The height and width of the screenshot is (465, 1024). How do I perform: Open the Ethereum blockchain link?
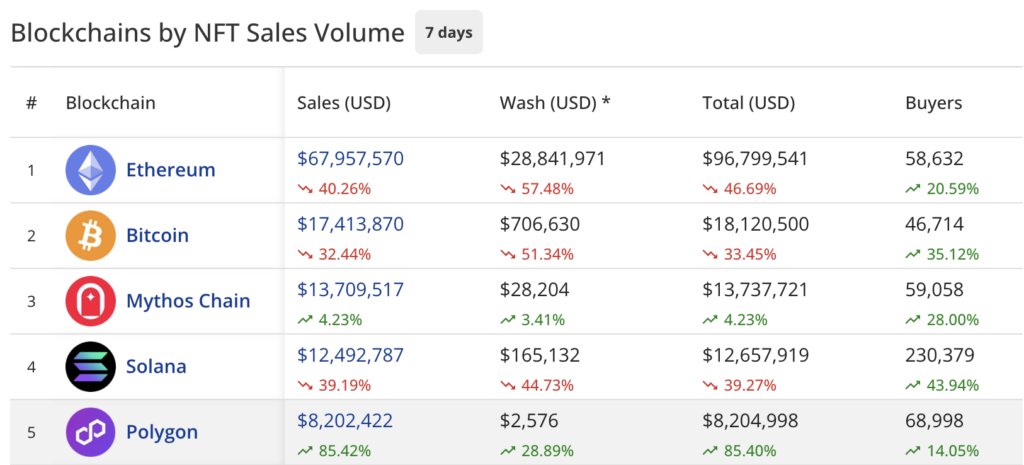[170, 170]
